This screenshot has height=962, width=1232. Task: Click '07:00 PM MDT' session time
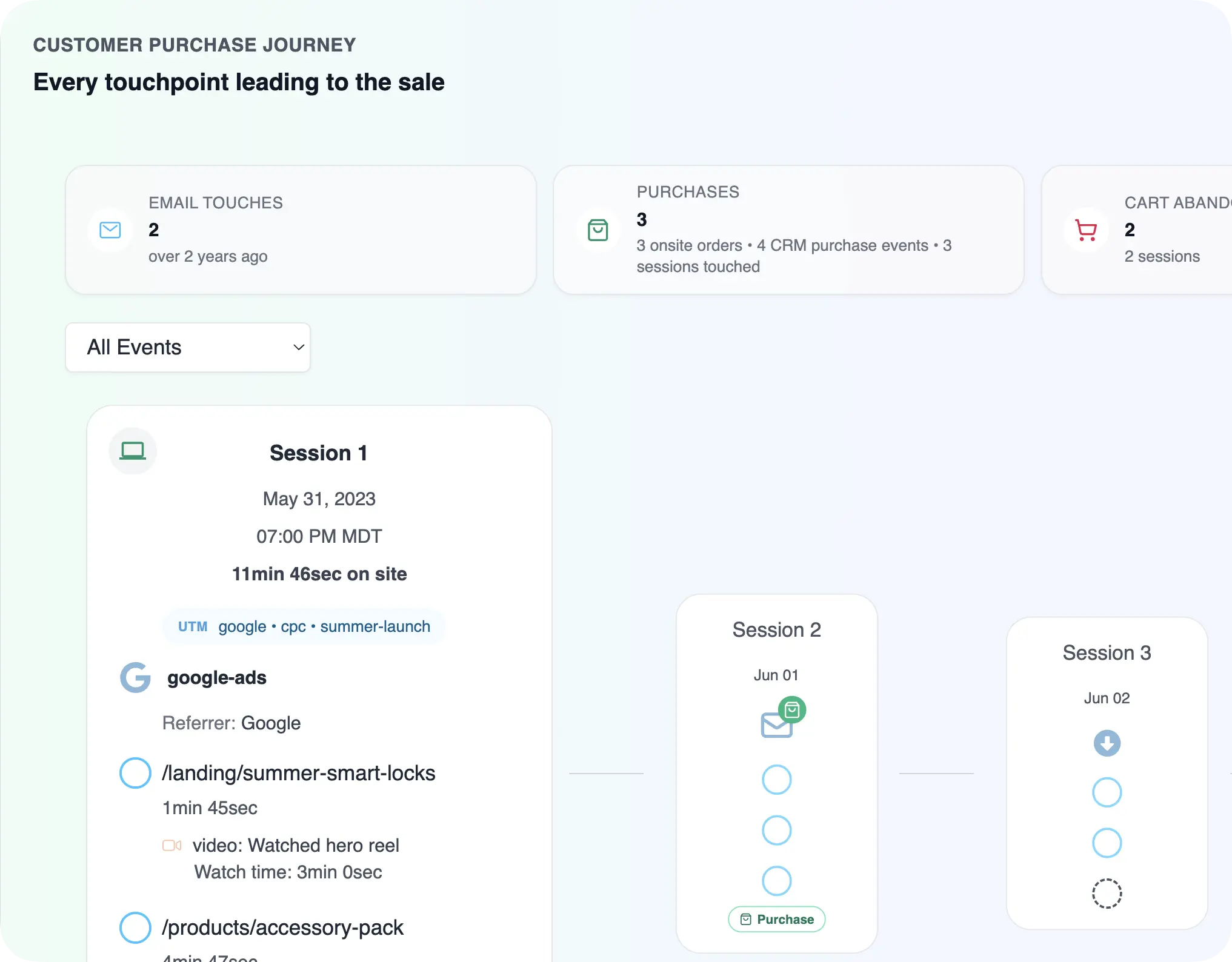[x=319, y=537]
